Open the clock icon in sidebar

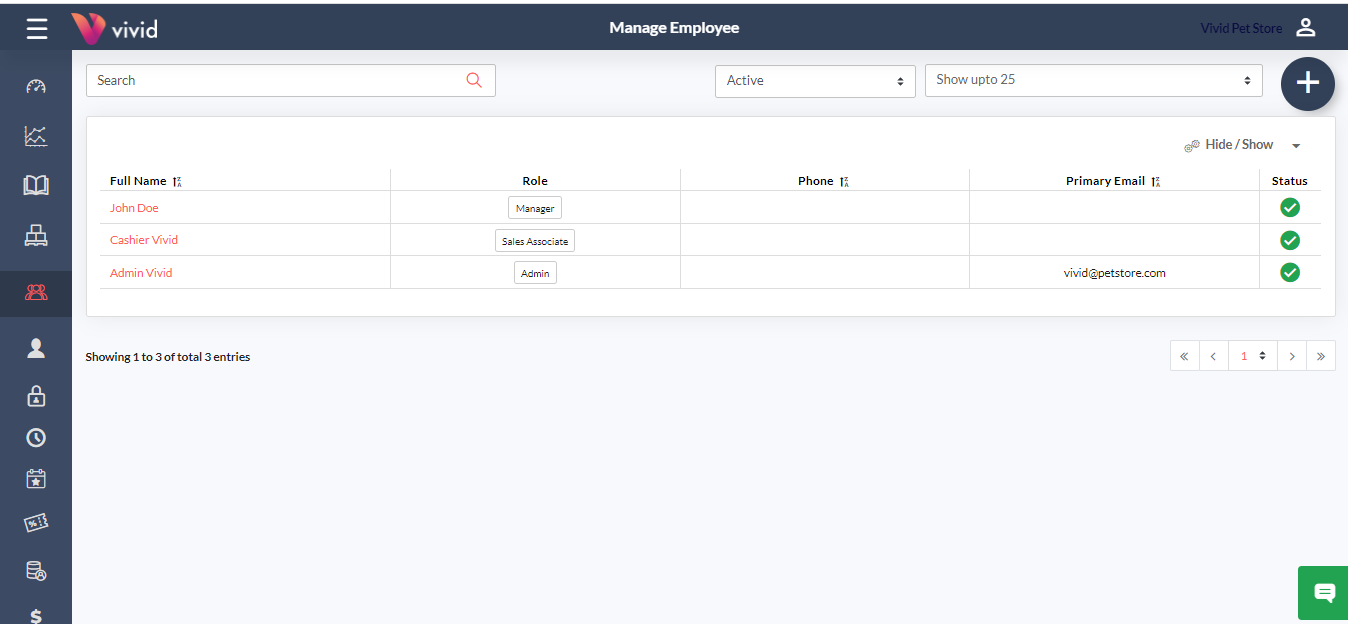click(36, 438)
